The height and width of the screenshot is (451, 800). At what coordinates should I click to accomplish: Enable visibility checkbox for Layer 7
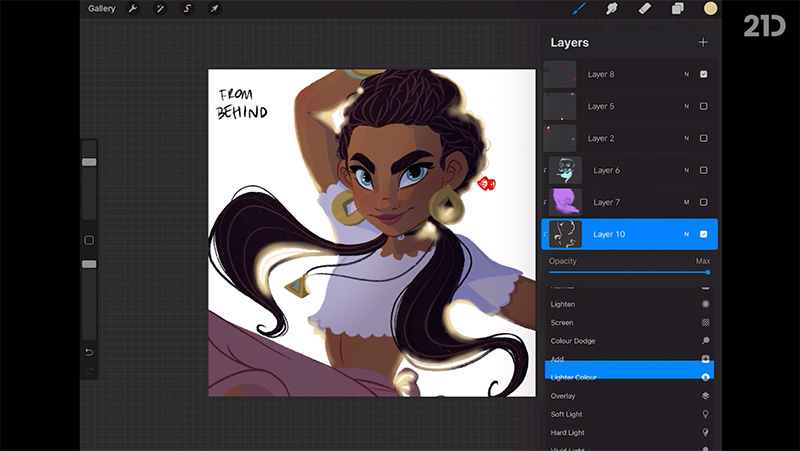point(704,202)
